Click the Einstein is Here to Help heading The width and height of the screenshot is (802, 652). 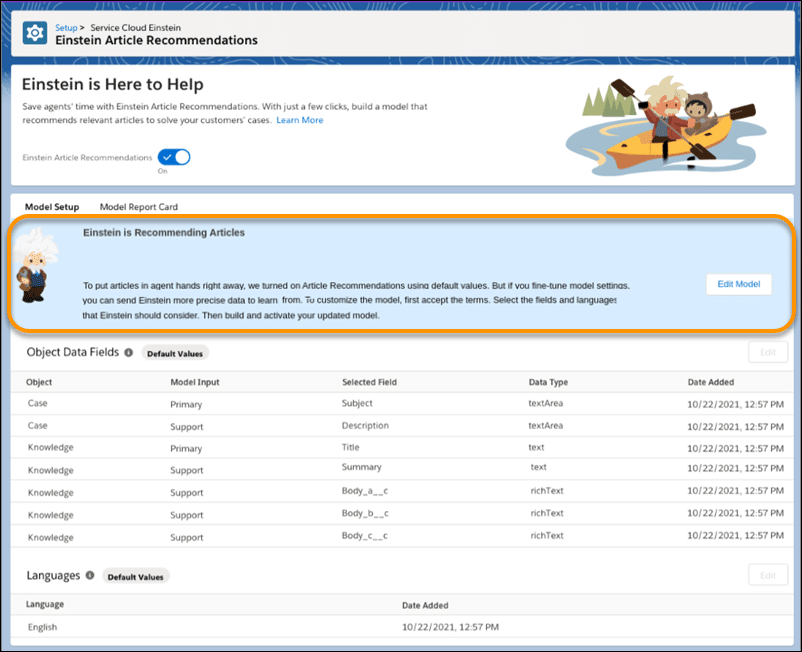pos(113,84)
